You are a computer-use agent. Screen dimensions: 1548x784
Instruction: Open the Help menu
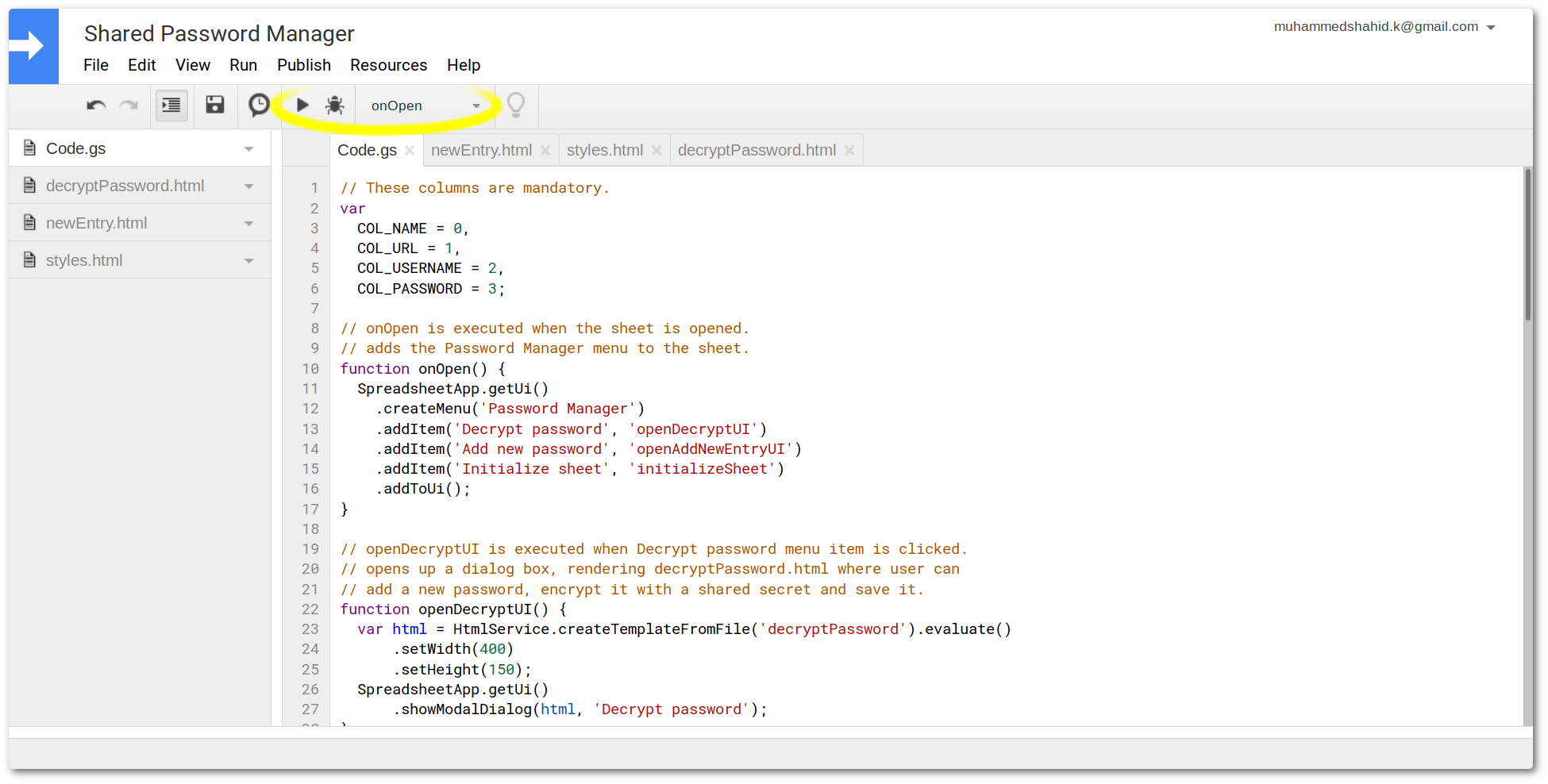(x=464, y=65)
